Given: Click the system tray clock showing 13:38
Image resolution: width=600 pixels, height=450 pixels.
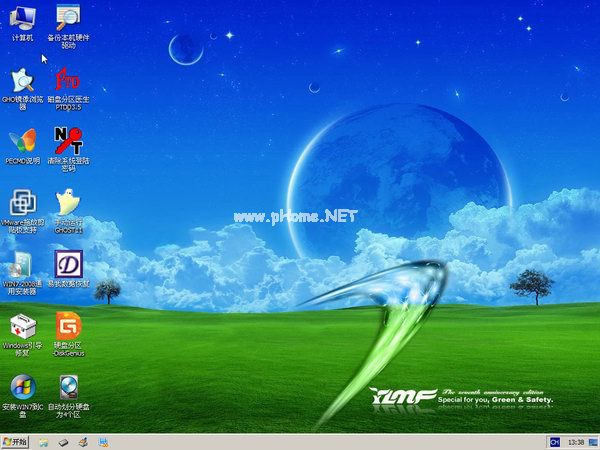Looking at the screenshot, I should 576,441.
